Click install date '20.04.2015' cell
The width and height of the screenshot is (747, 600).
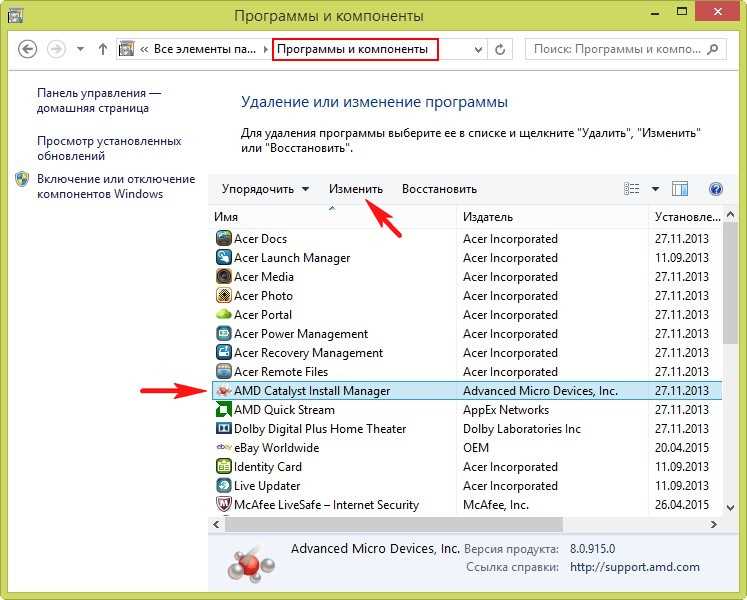[x=682, y=448]
